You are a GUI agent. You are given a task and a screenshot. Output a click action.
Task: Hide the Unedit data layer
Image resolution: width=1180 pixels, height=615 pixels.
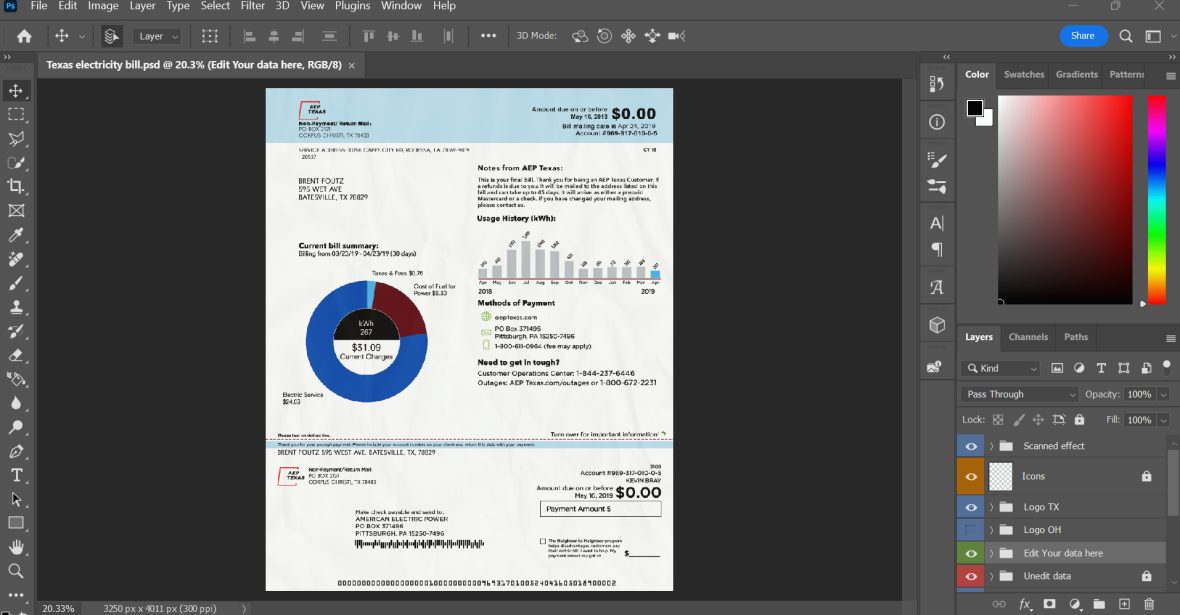969,575
